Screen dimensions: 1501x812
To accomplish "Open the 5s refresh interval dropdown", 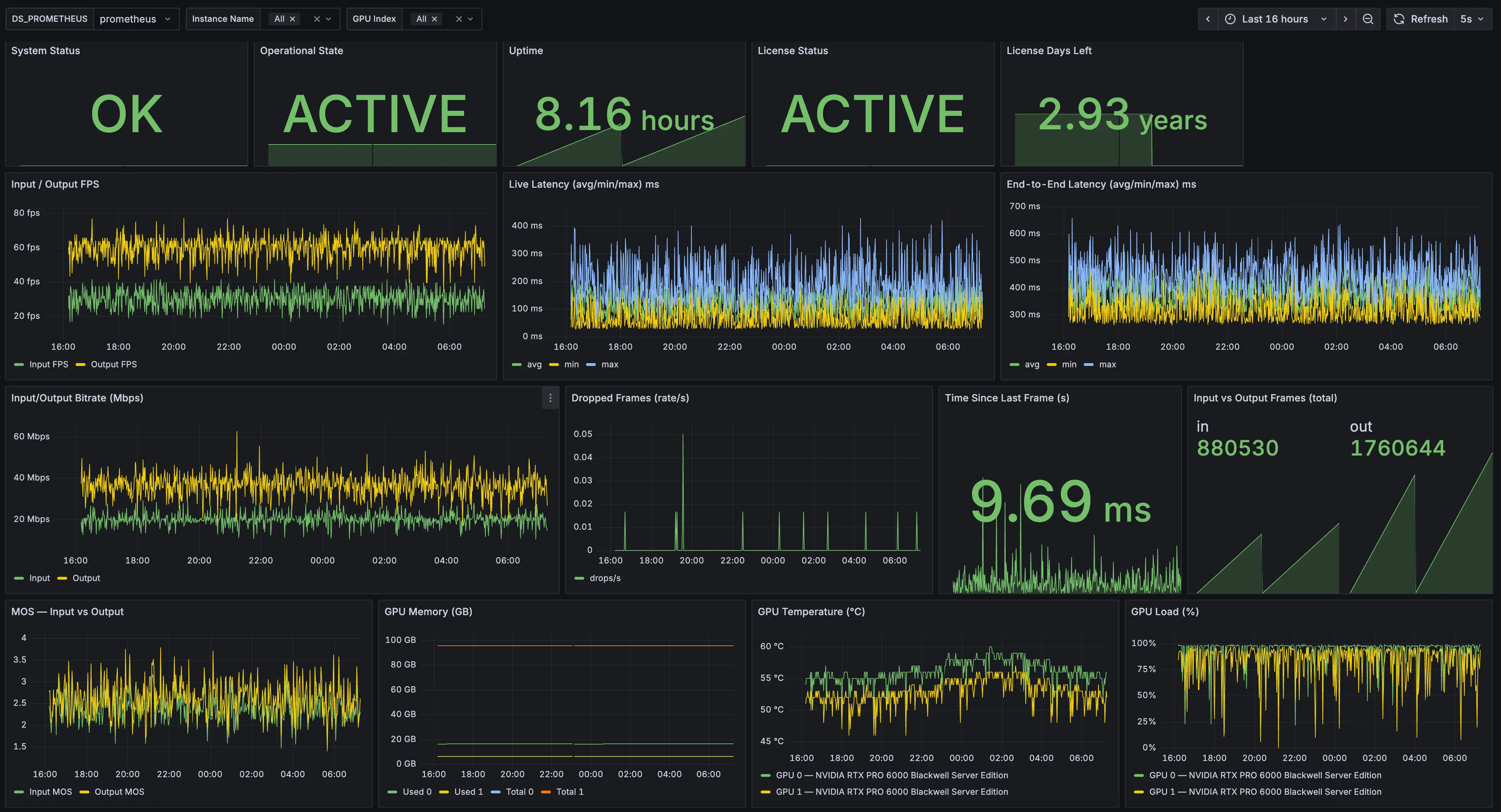I will 1471,19.
